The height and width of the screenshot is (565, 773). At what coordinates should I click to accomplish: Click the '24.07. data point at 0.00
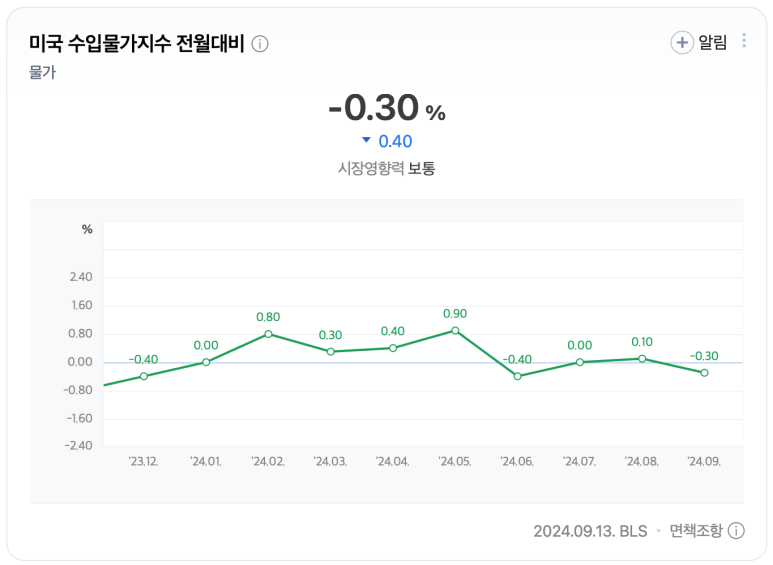pos(580,362)
